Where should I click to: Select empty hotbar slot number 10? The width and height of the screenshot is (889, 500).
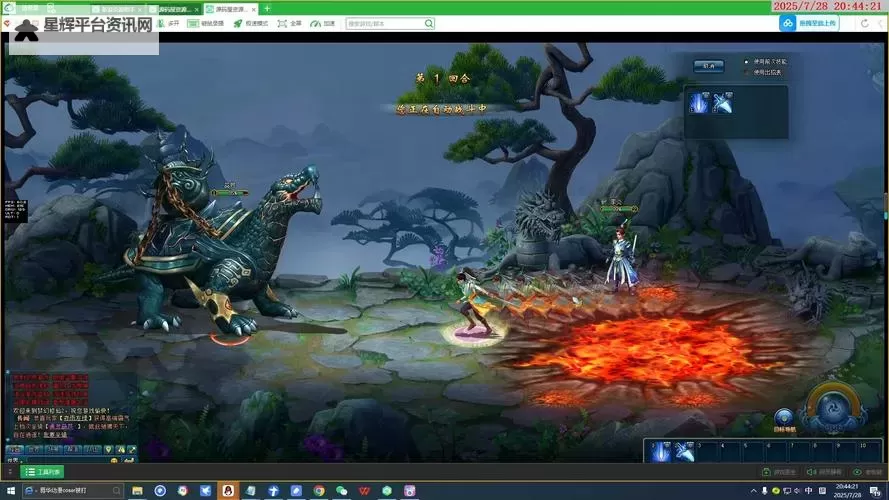coord(869,452)
